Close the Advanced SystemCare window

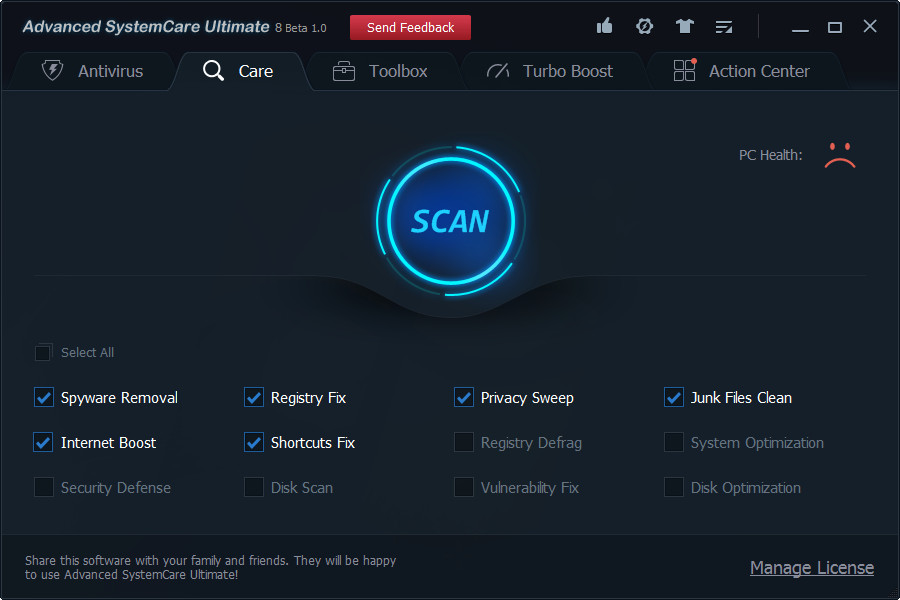click(x=870, y=26)
